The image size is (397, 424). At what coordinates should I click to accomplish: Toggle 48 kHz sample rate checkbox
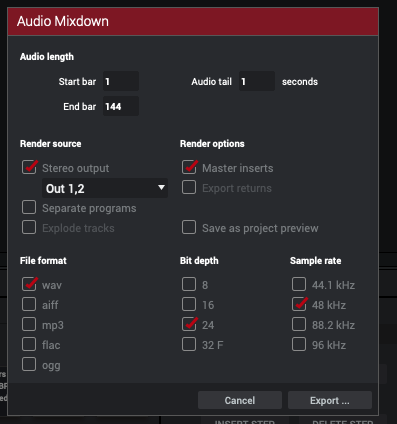(299, 304)
